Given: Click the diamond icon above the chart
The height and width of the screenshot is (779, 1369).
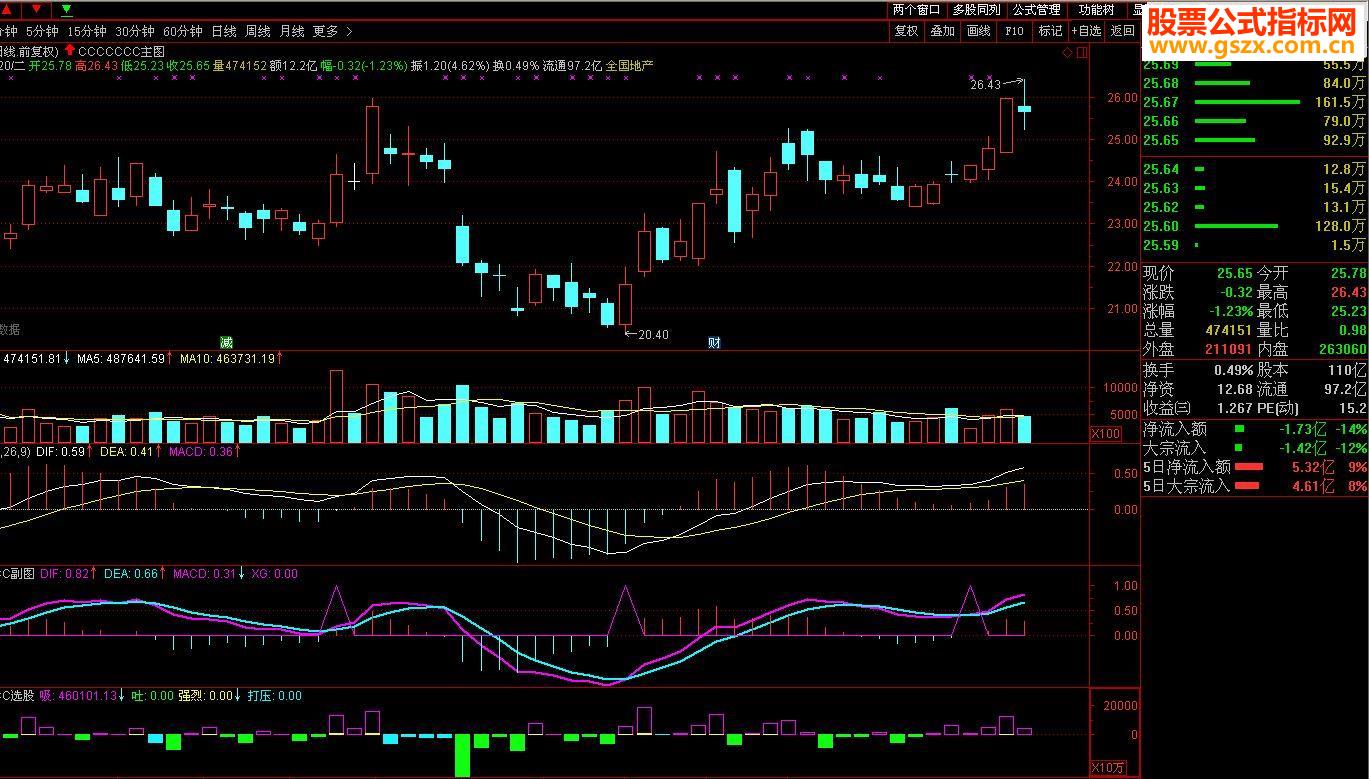Looking at the screenshot, I should pos(1069,51).
